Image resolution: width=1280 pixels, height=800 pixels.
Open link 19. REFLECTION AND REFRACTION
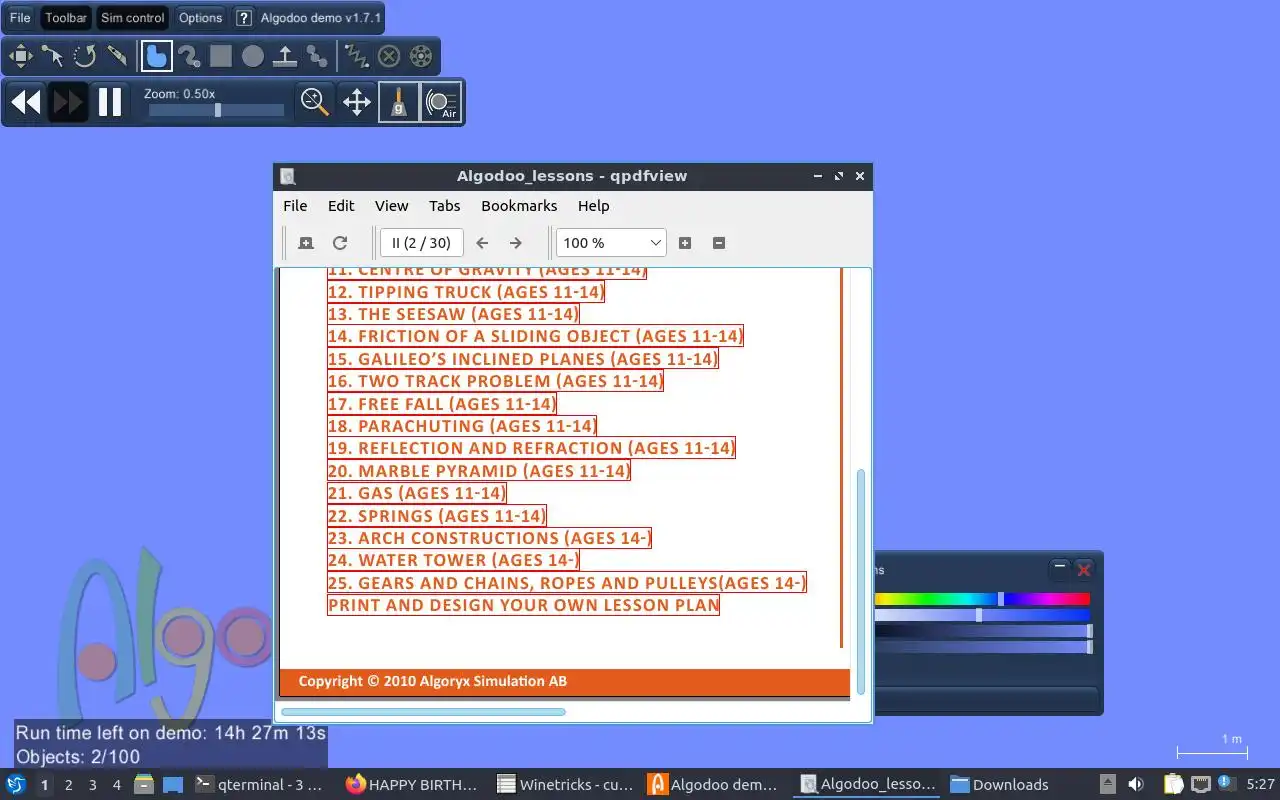531,448
